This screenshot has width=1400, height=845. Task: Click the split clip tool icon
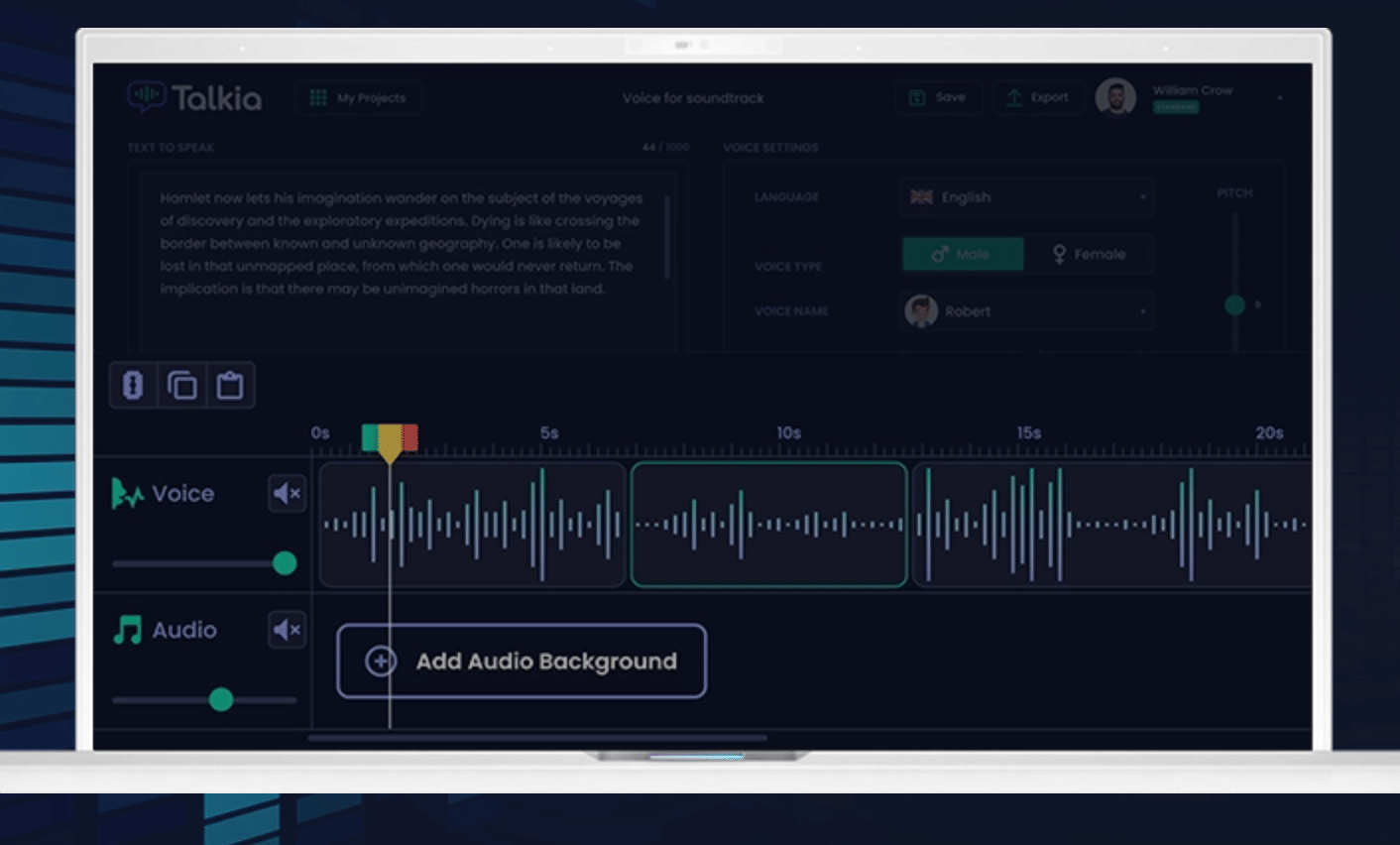133,385
